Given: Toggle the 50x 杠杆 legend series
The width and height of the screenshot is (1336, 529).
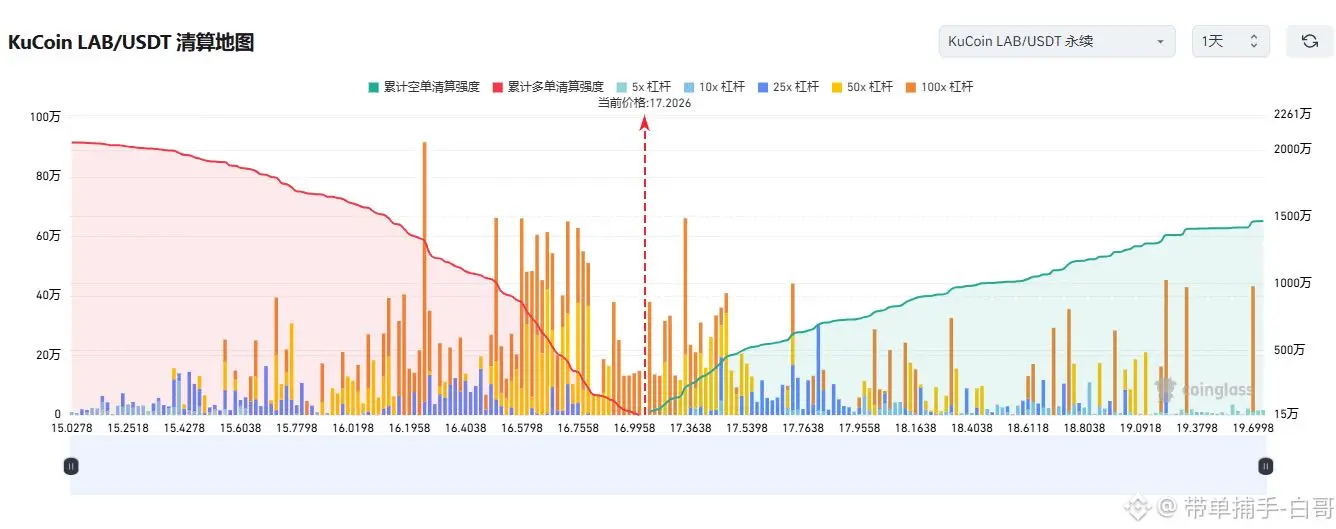Looking at the screenshot, I should [862, 87].
